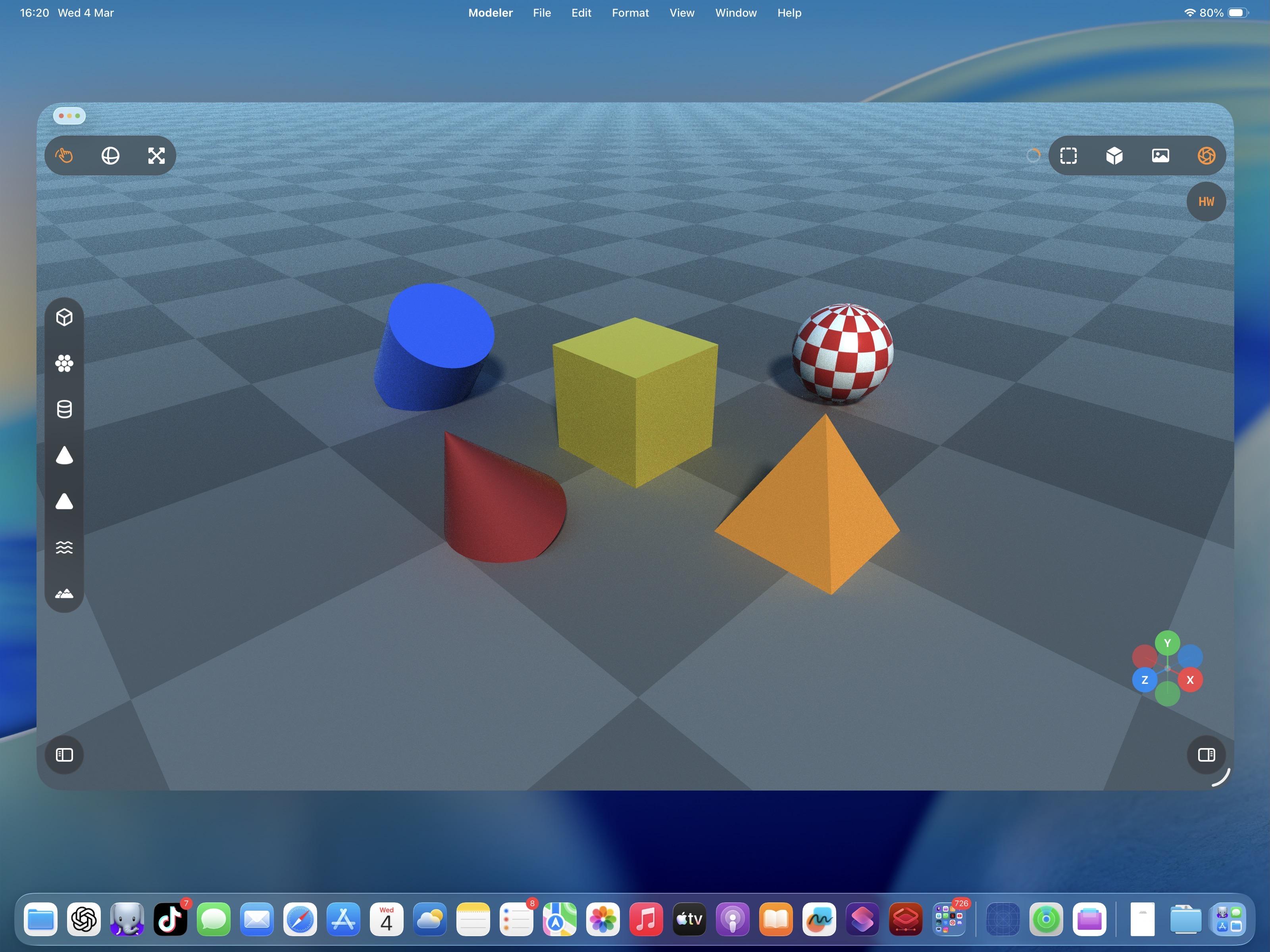Pick the cylinder primitive tool

pyautogui.click(x=64, y=409)
